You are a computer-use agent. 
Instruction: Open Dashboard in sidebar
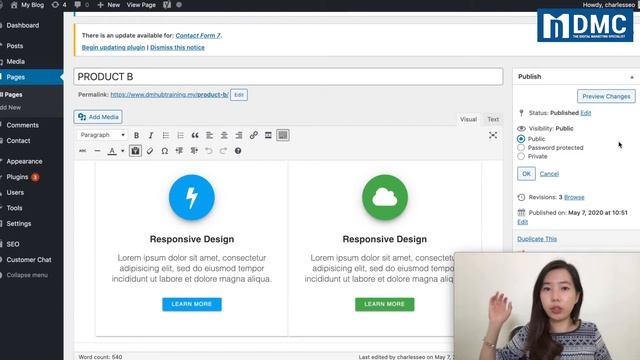(23, 25)
